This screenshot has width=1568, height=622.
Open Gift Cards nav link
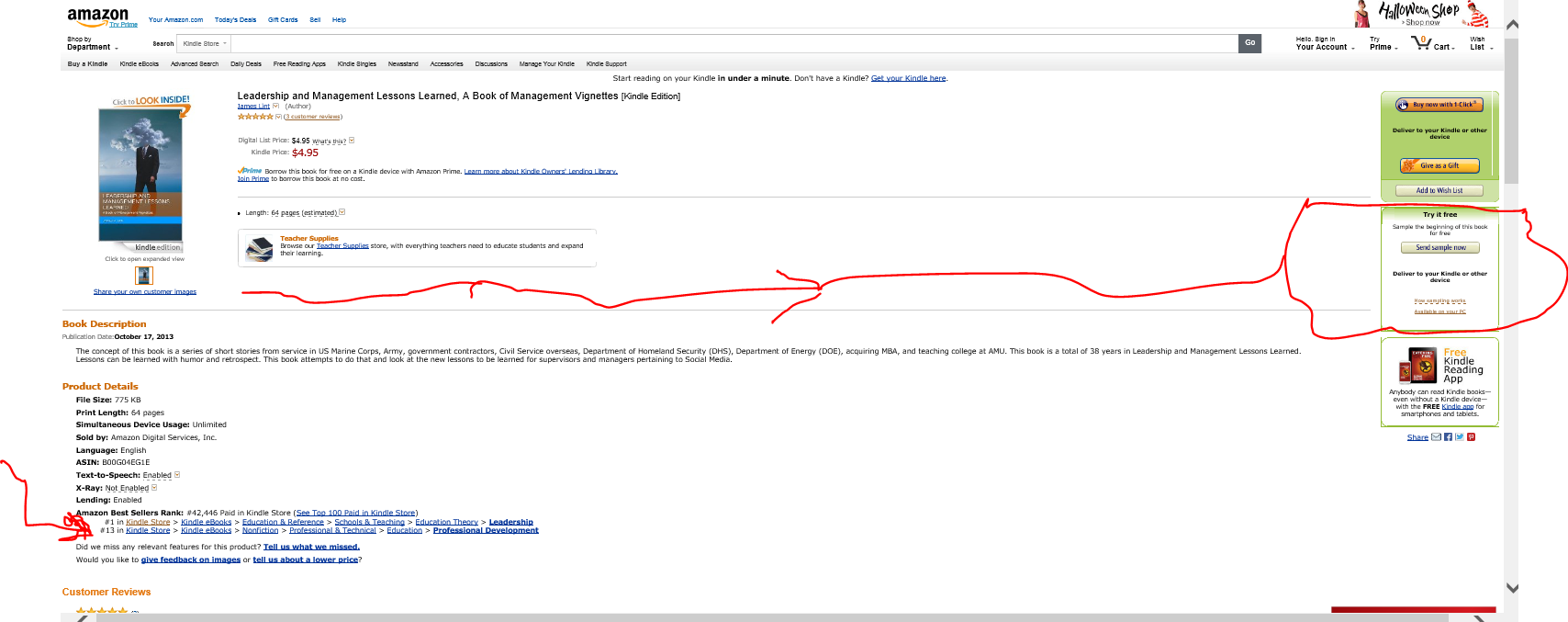pos(283,19)
